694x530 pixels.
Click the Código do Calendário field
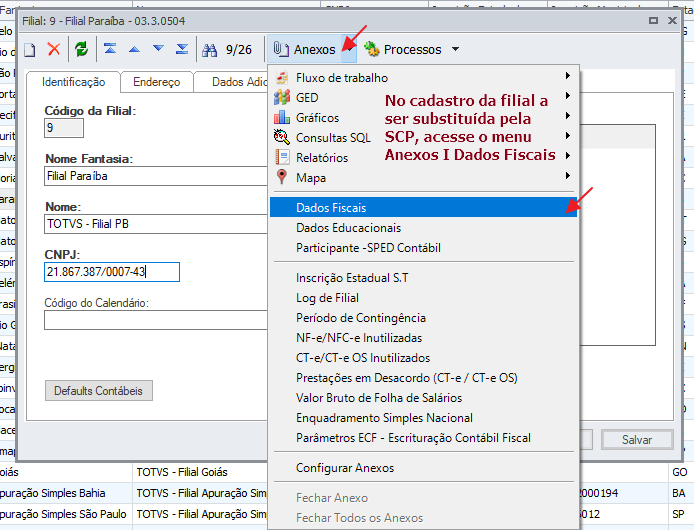click(156, 320)
